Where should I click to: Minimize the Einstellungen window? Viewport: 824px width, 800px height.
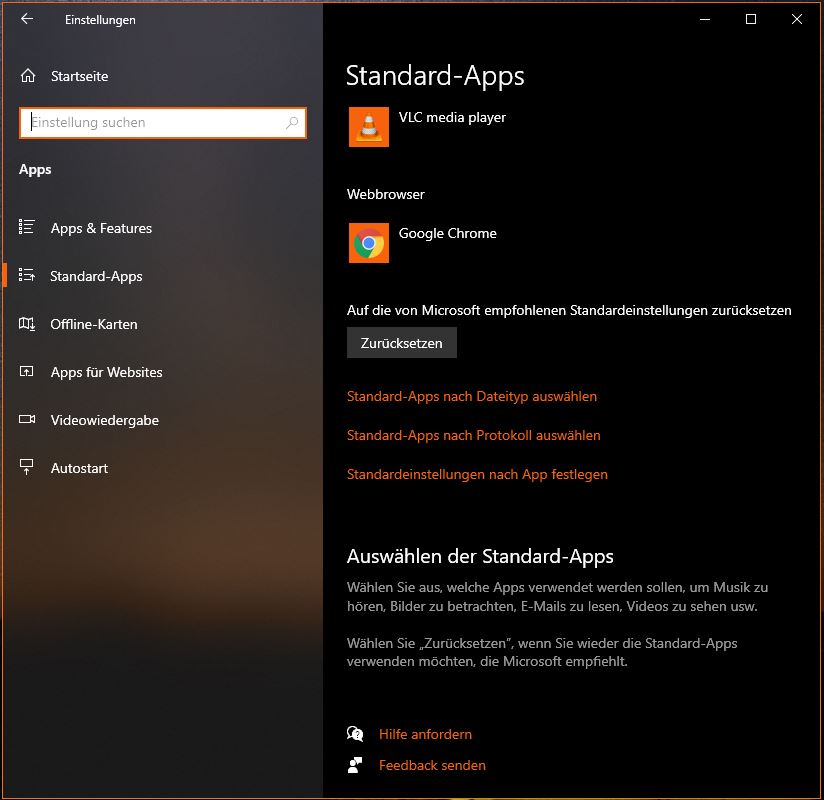(705, 19)
